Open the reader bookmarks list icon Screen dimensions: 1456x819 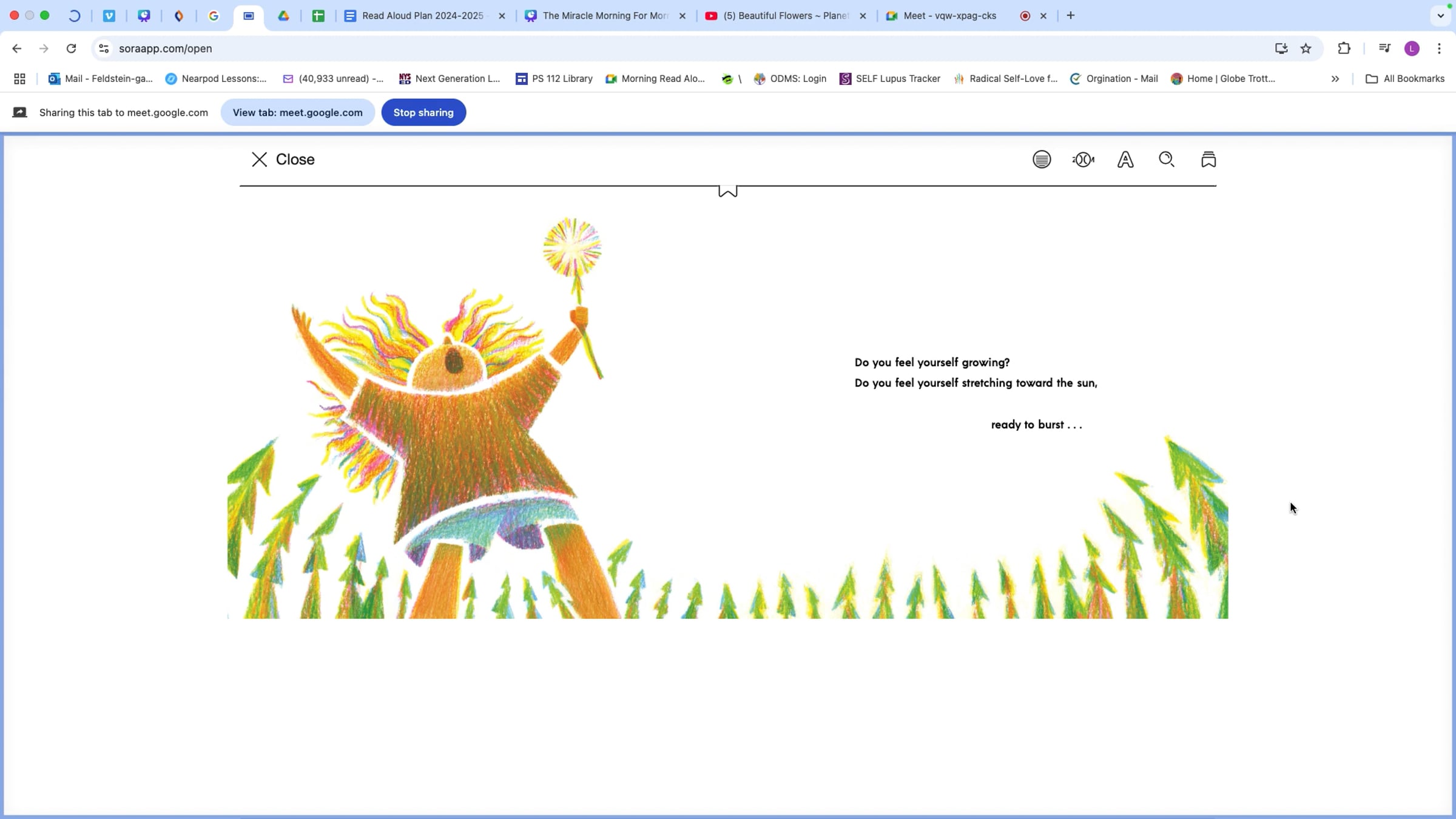pyautogui.click(x=1208, y=160)
